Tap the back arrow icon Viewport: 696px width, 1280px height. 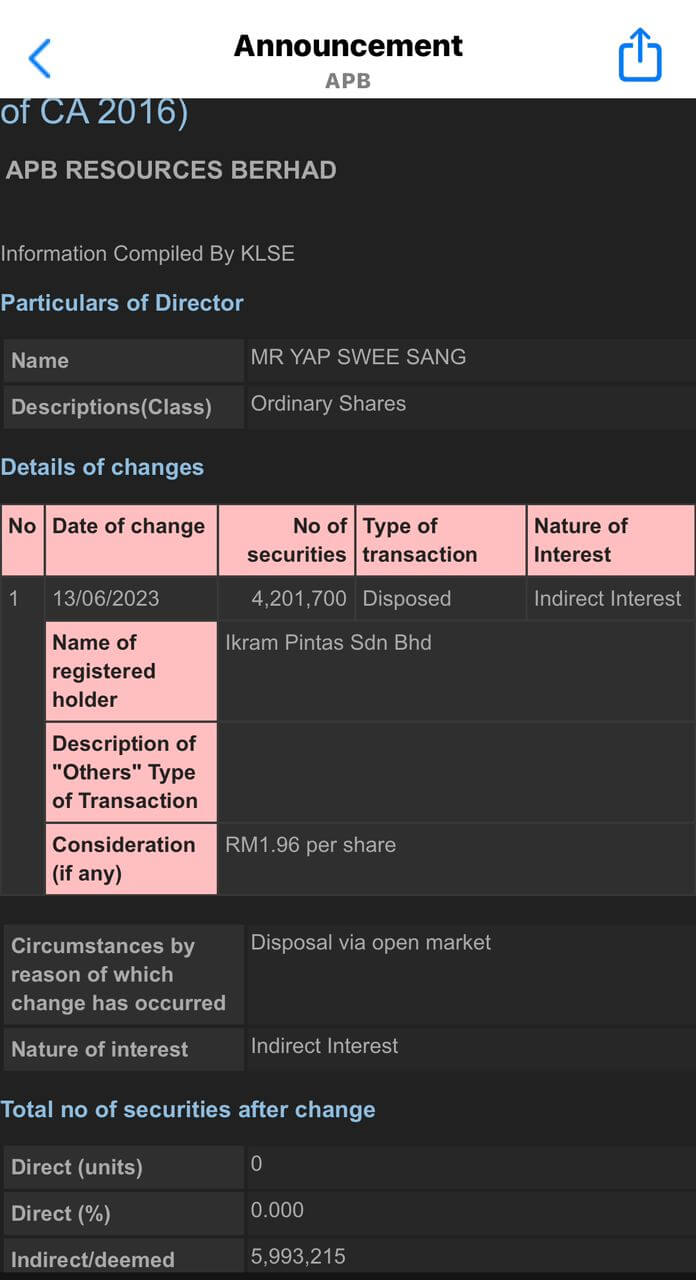click(x=40, y=59)
